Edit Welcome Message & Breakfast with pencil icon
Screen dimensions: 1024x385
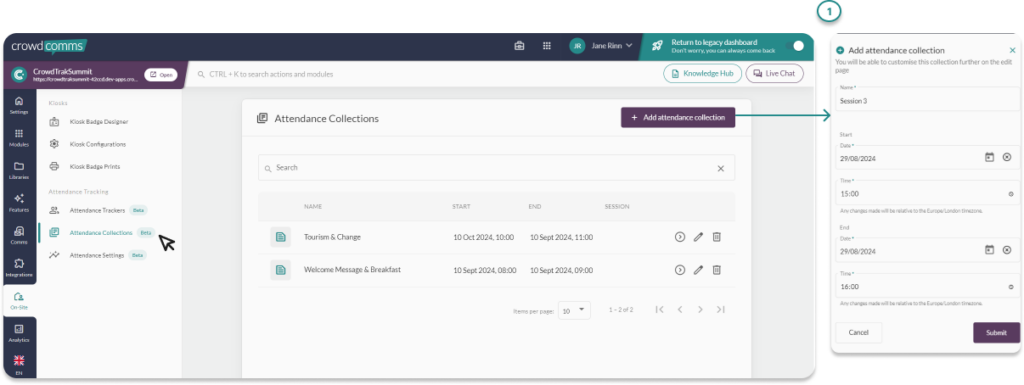698,270
